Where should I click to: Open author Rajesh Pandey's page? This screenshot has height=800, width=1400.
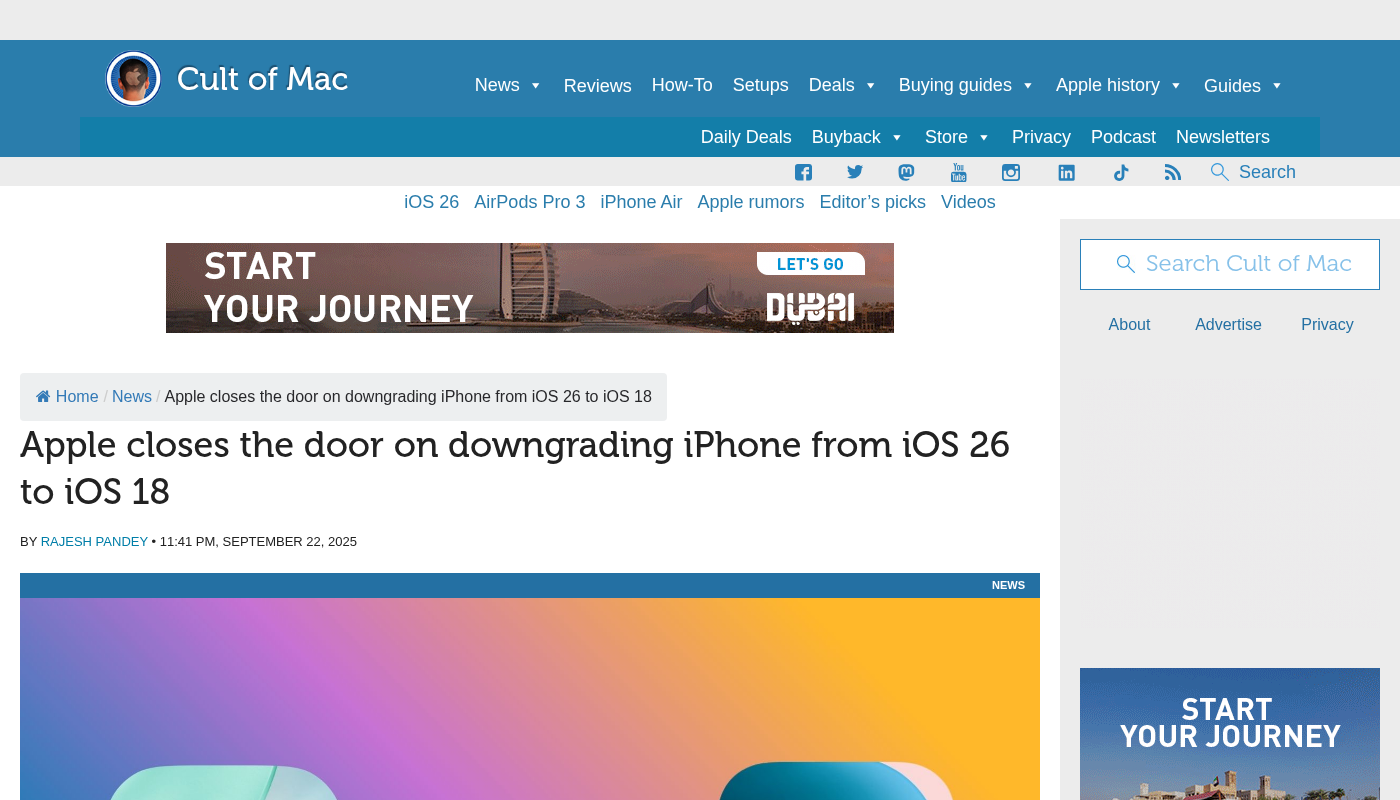(x=94, y=541)
